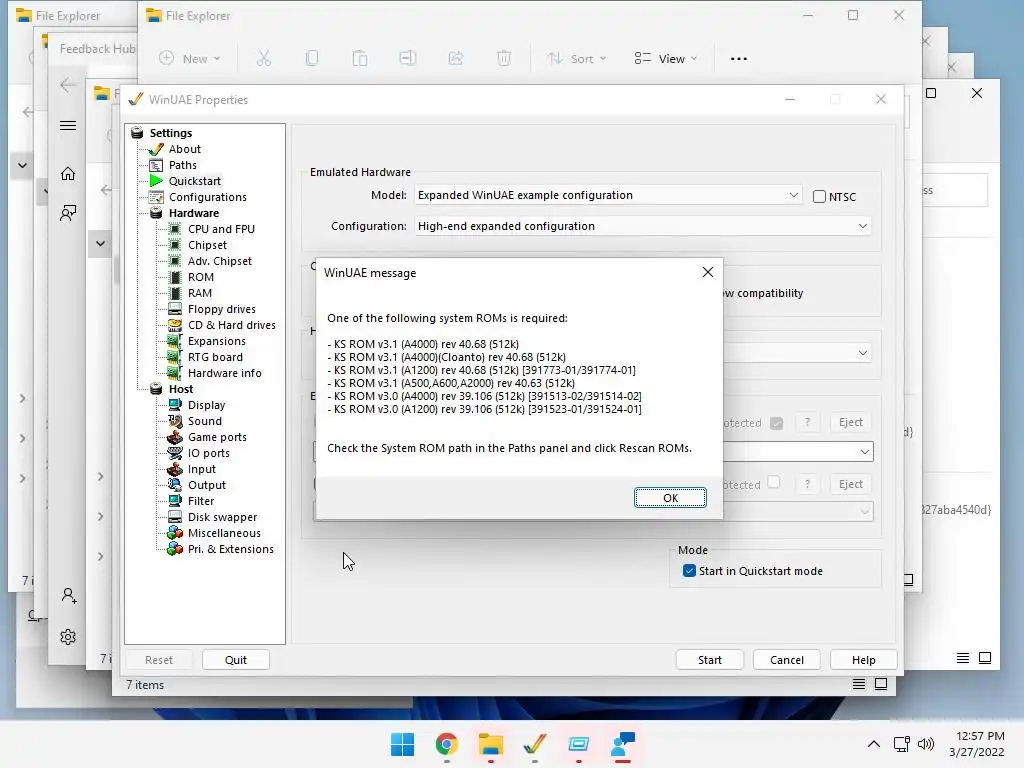Select the Host category heading
Screen dimensions: 1024x768
(x=181, y=389)
